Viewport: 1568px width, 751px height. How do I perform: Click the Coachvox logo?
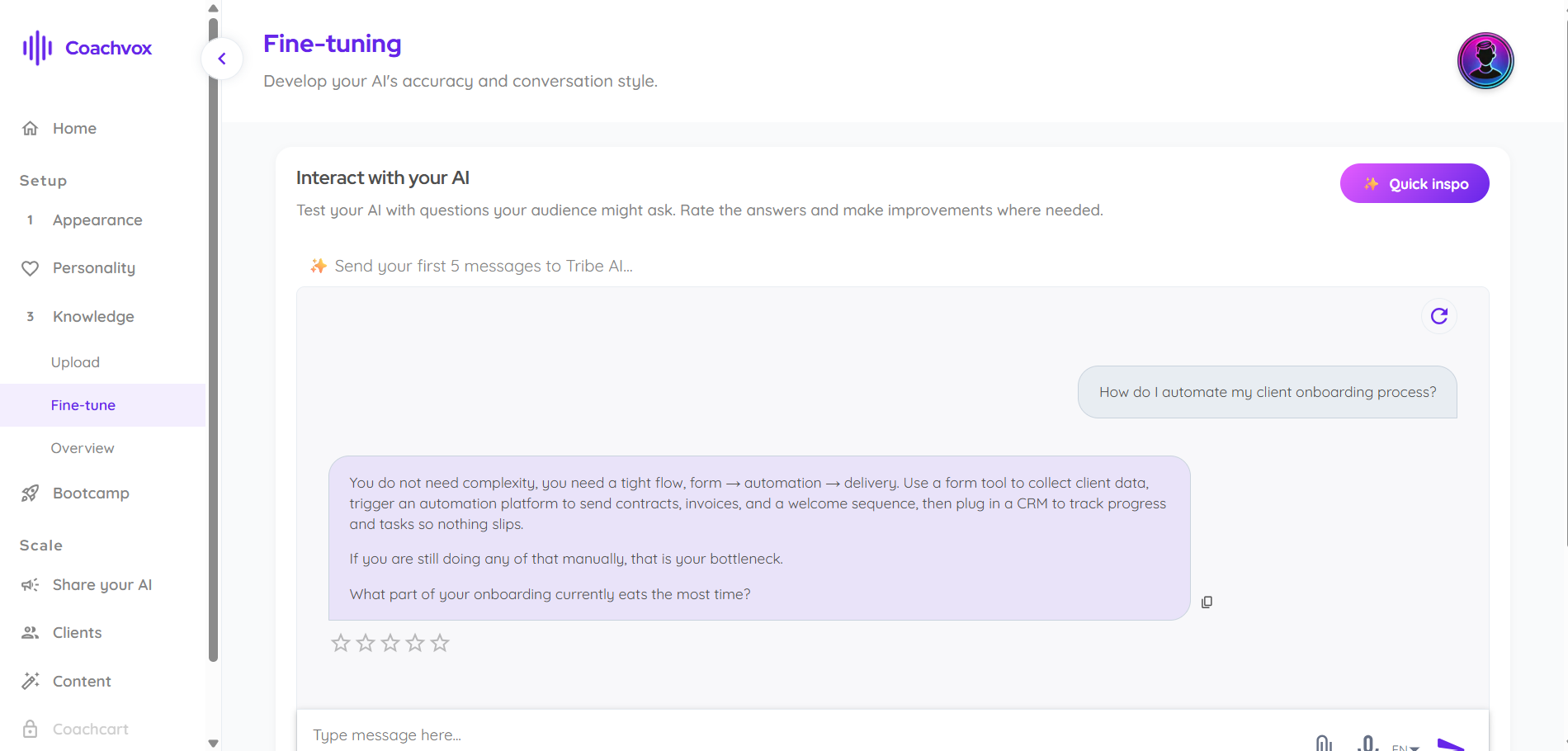tap(87, 48)
